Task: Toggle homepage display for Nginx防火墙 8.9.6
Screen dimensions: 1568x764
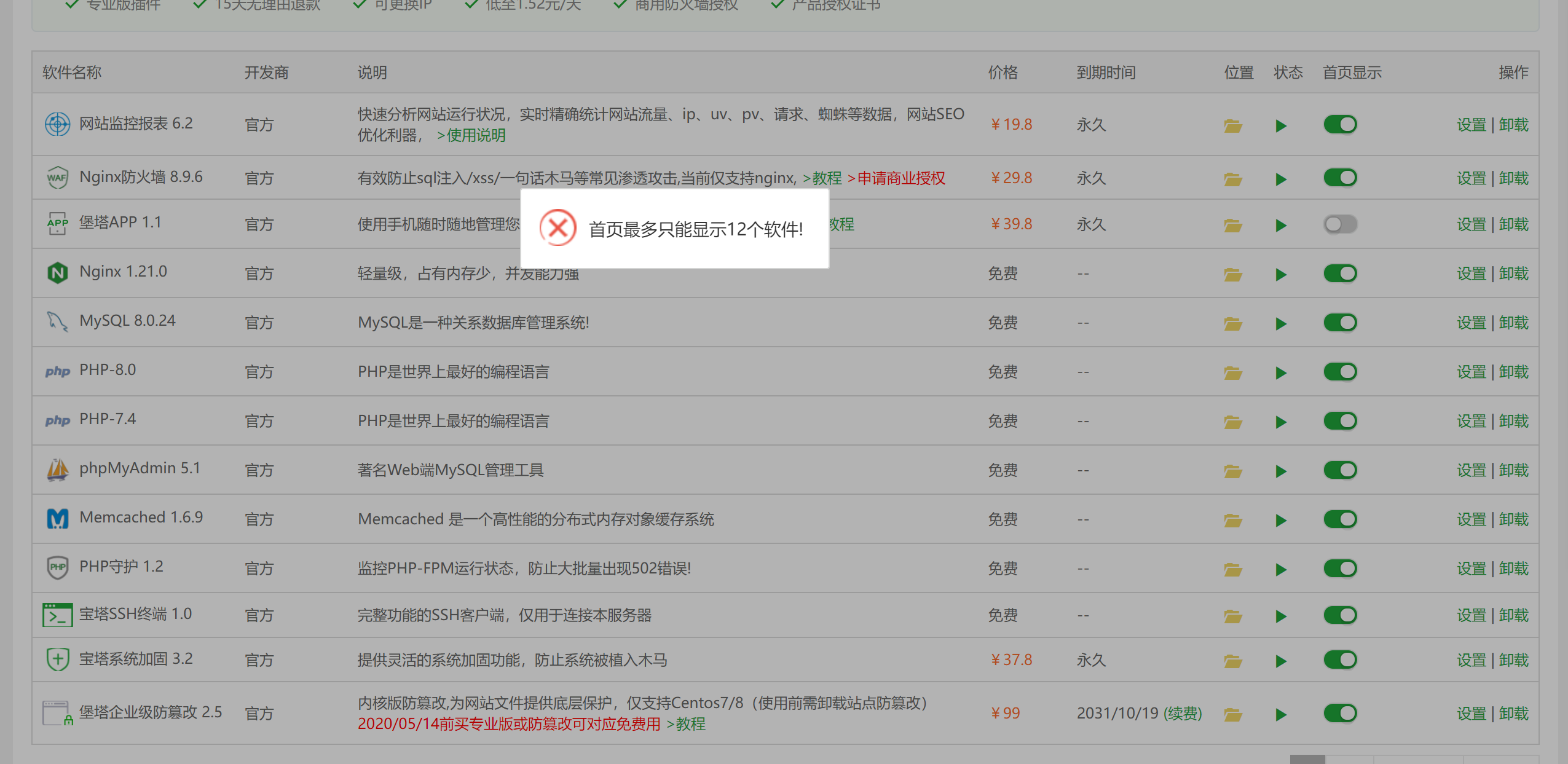Action: pyautogui.click(x=1340, y=178)
